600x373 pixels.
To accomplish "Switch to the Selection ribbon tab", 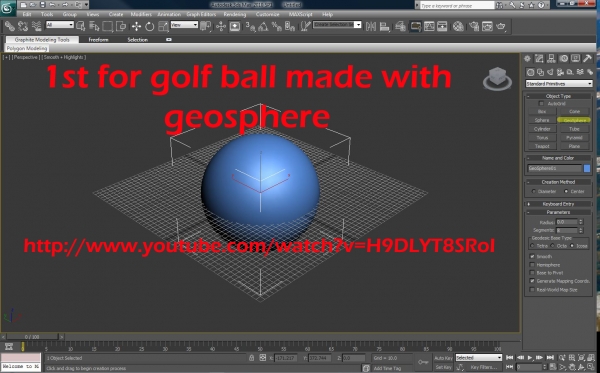I will tap(137, 40).
